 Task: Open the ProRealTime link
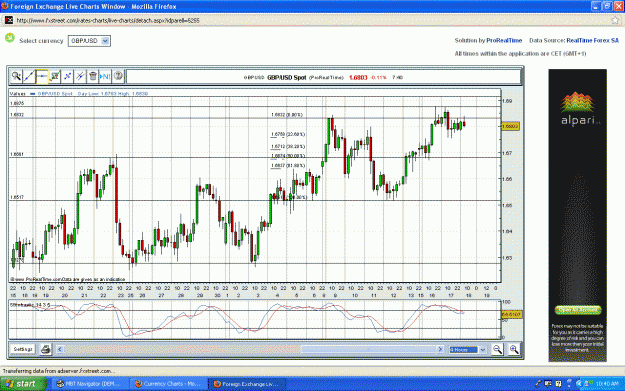click(x=504, y=40)
